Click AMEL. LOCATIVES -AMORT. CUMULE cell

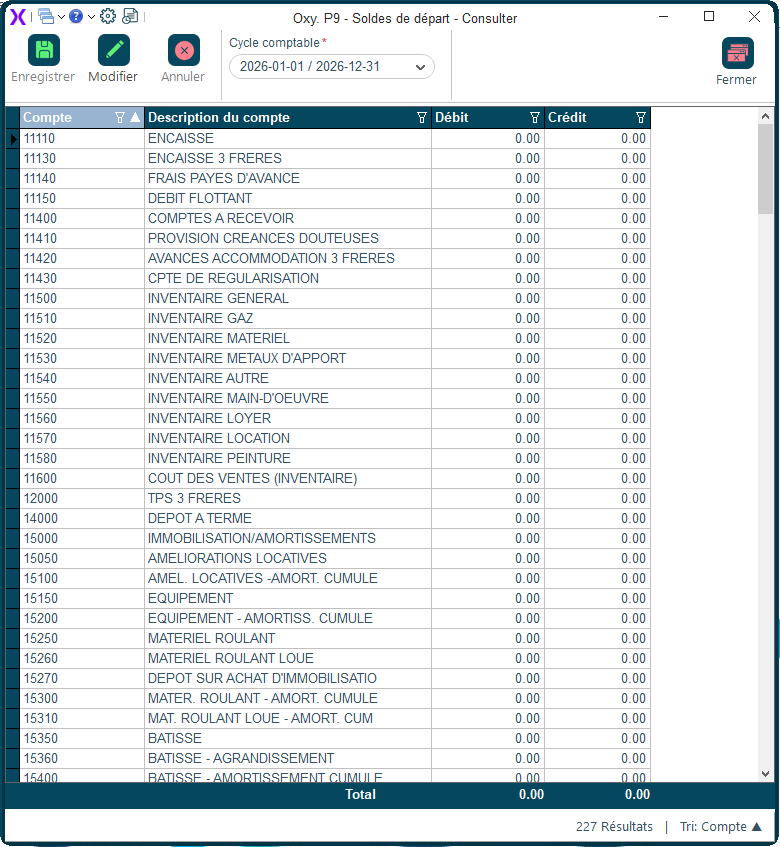pyautogui.click(x=288, y=578)
